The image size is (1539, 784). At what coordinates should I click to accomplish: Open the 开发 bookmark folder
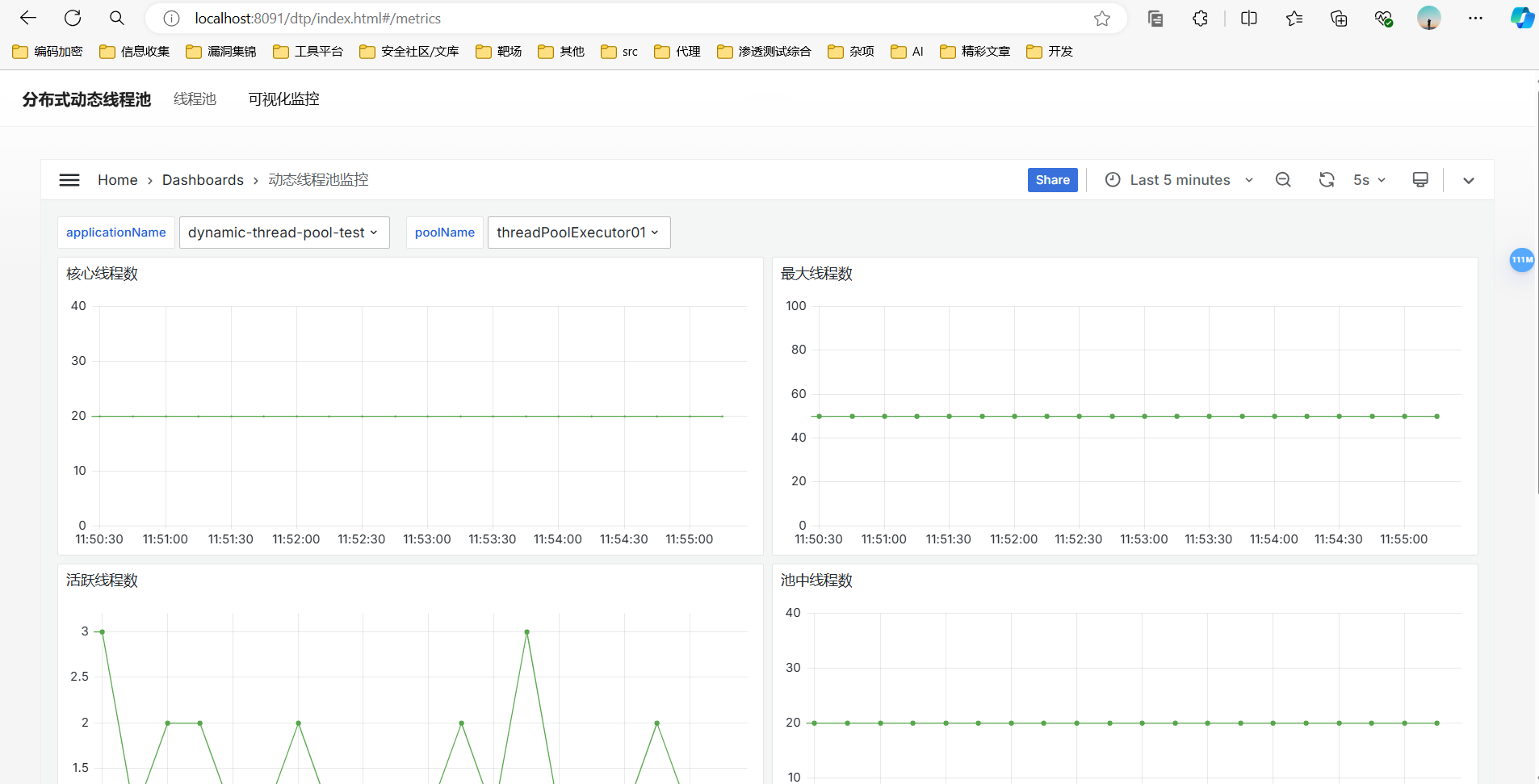click(1050, 52)
